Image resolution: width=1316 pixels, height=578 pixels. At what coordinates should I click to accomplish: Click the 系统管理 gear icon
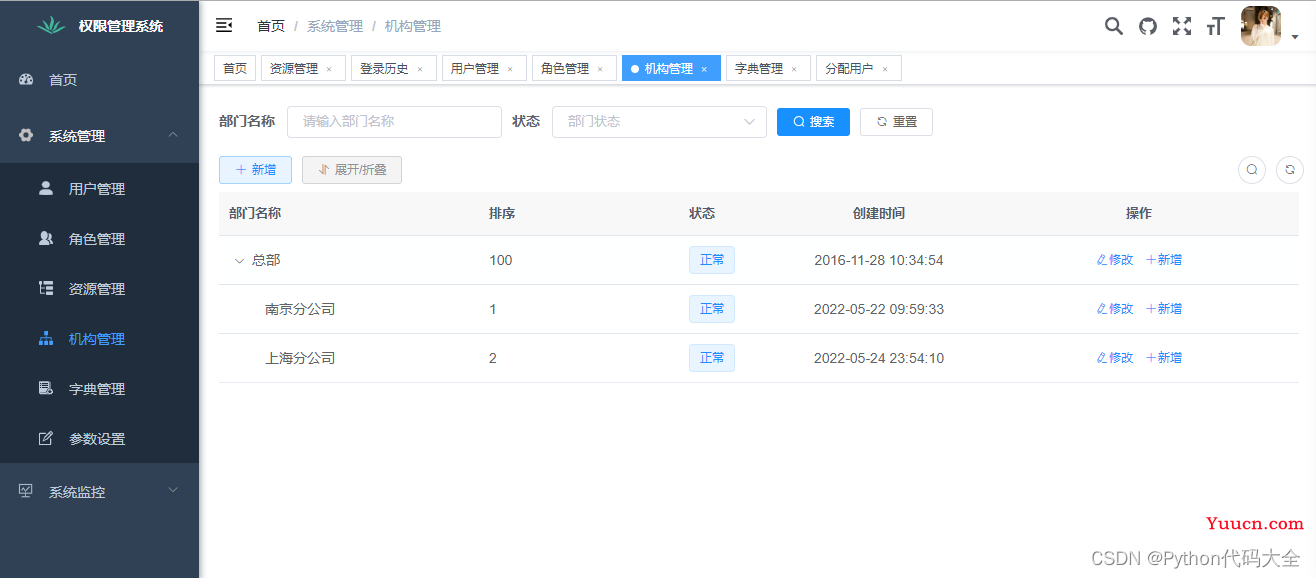26,136
